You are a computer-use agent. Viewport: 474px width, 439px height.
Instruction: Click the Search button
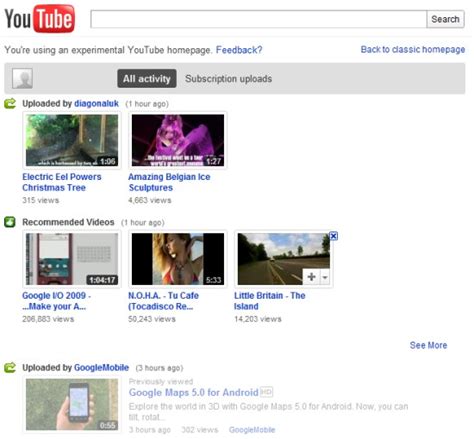(445, 19)
